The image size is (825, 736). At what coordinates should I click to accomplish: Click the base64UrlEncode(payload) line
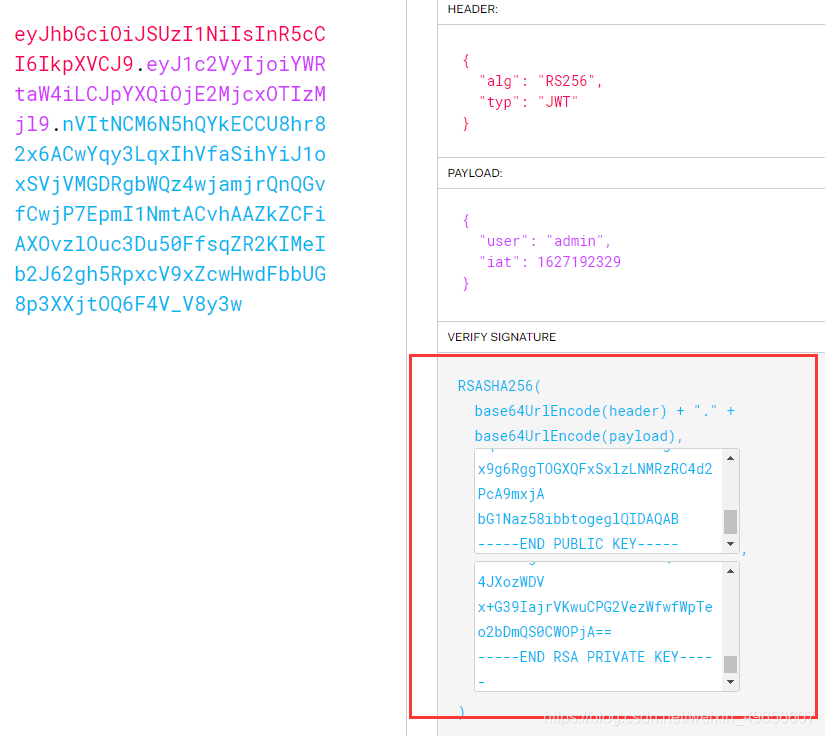click(579, 436)
